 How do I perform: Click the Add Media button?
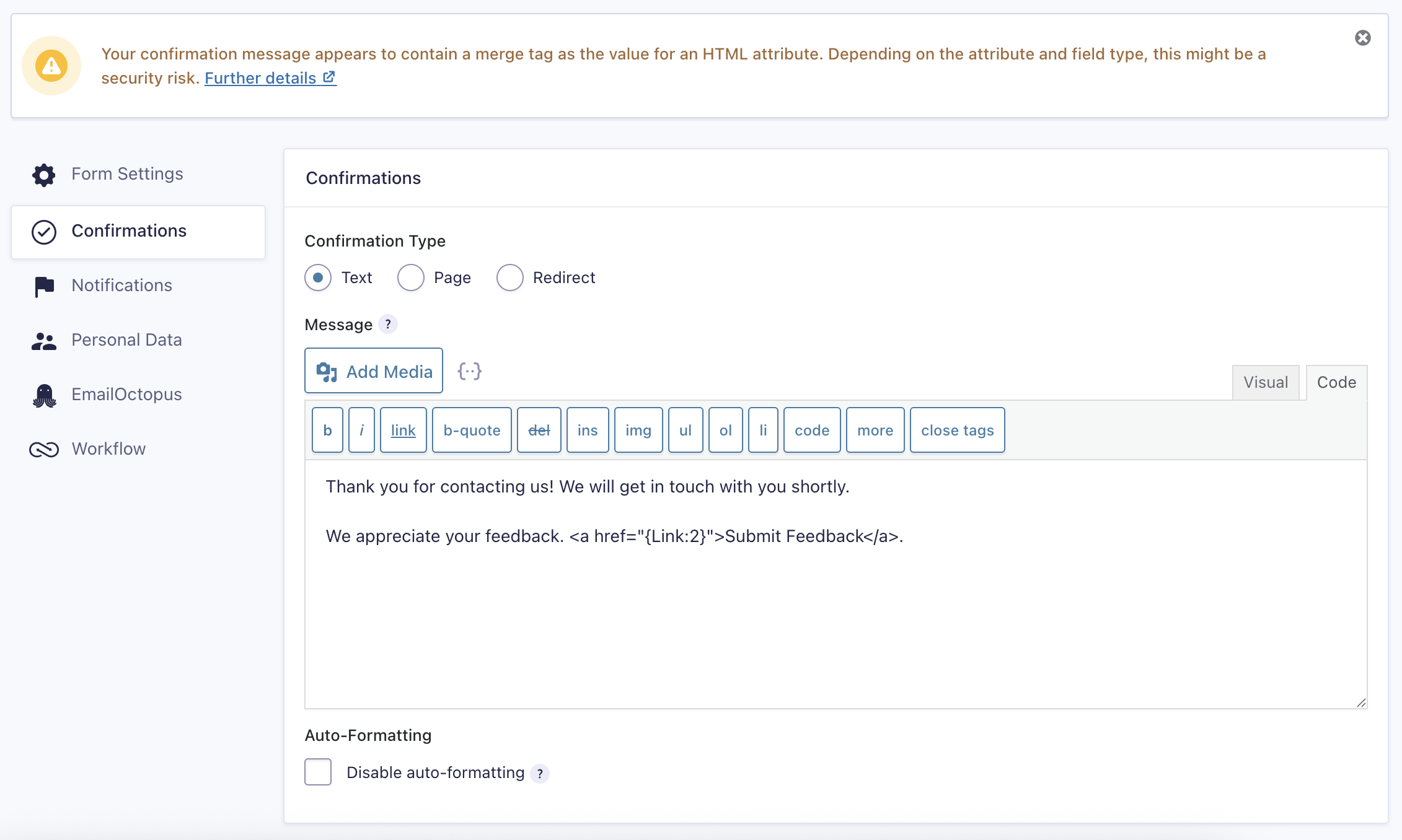coord(374,371)
